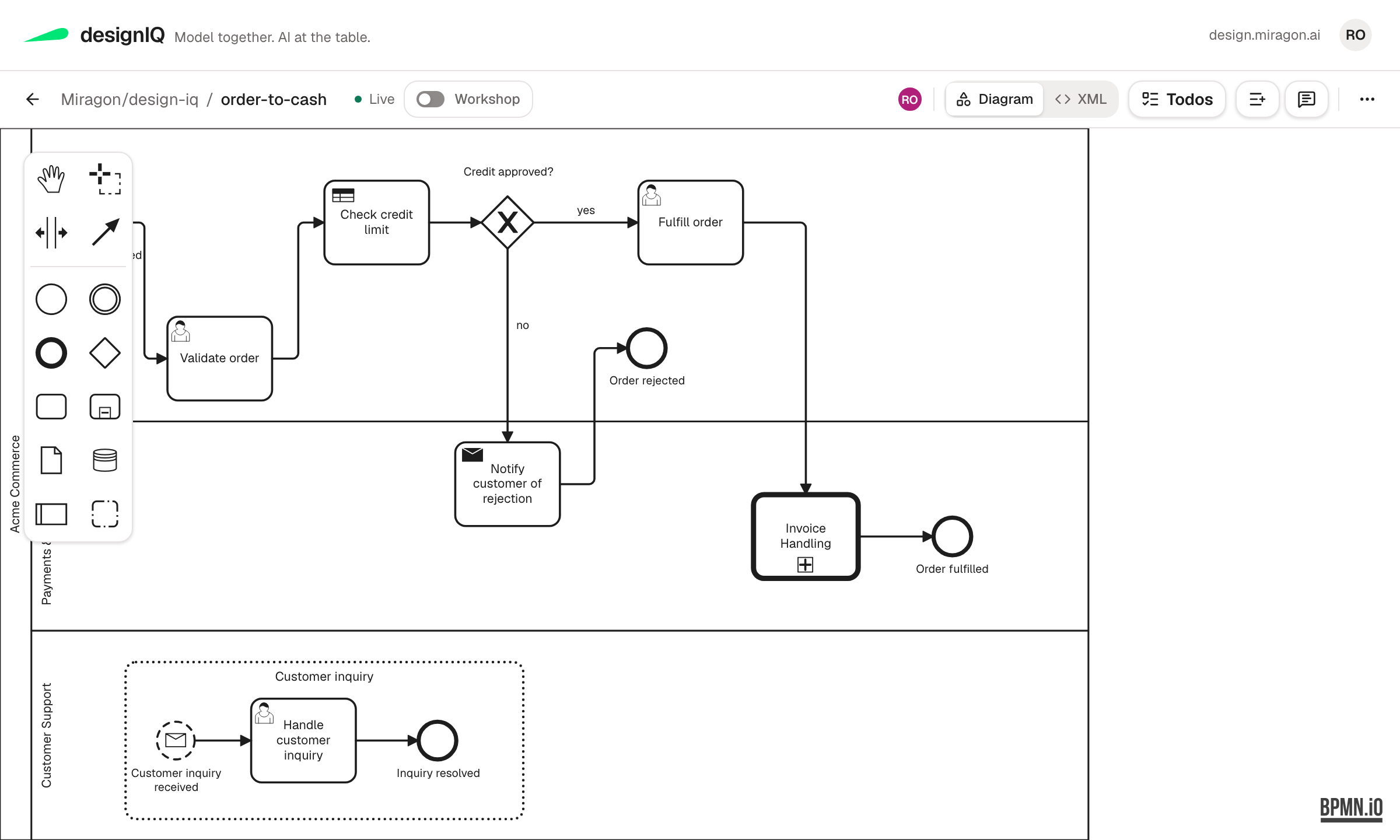Select the Inquiry resolved end event

[x=437, y=740]
